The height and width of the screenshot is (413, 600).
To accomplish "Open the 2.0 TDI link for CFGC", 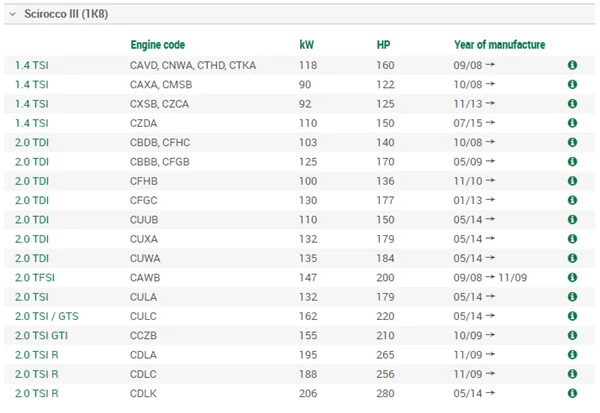I will (32, 201).
